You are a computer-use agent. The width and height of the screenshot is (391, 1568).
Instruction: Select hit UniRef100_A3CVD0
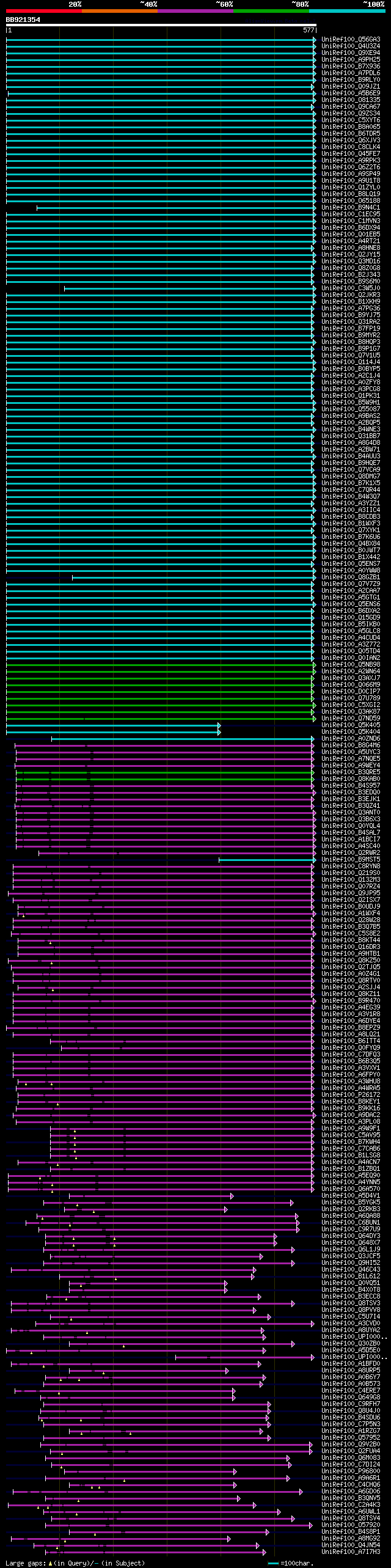click(351, 1323)
